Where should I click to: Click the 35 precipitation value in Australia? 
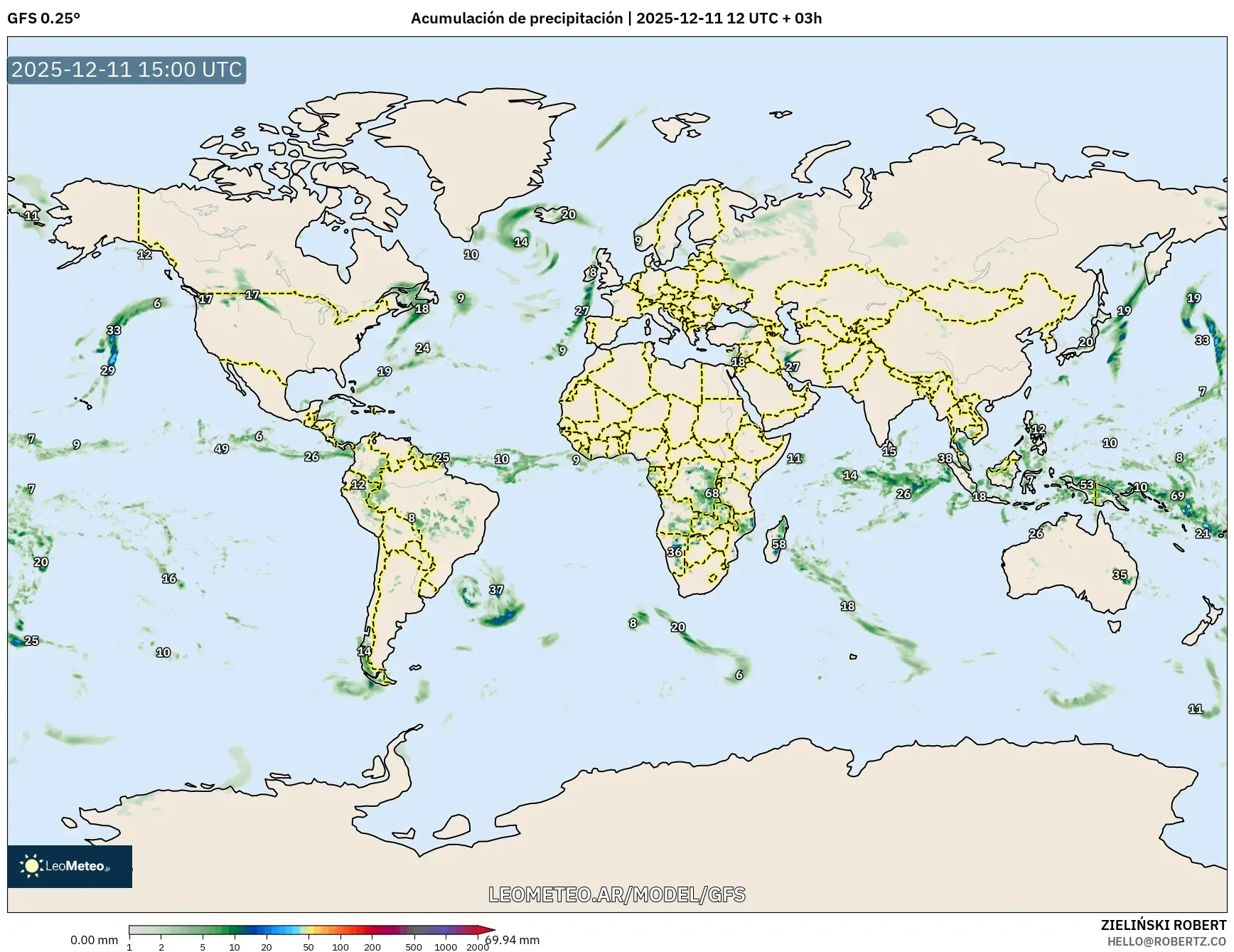1120,574
